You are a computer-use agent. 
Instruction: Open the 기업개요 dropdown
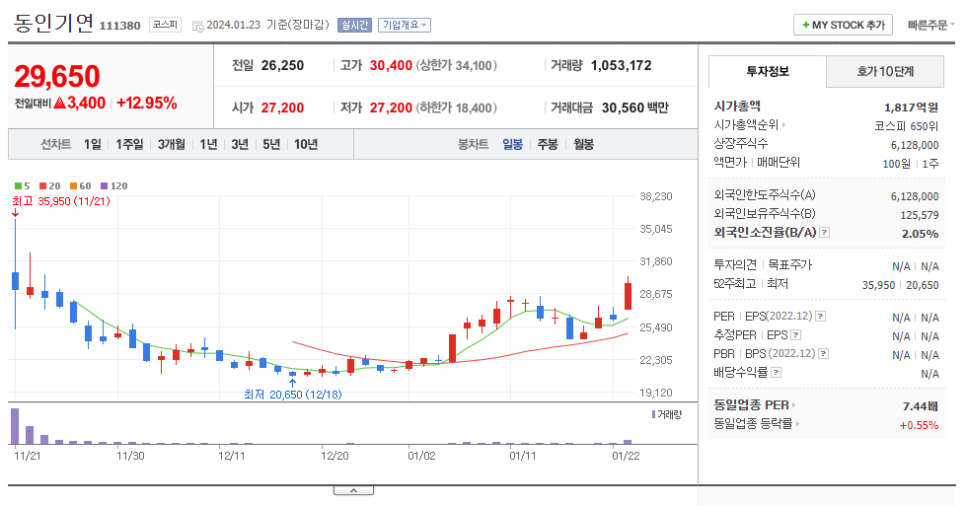pos(404,25)
